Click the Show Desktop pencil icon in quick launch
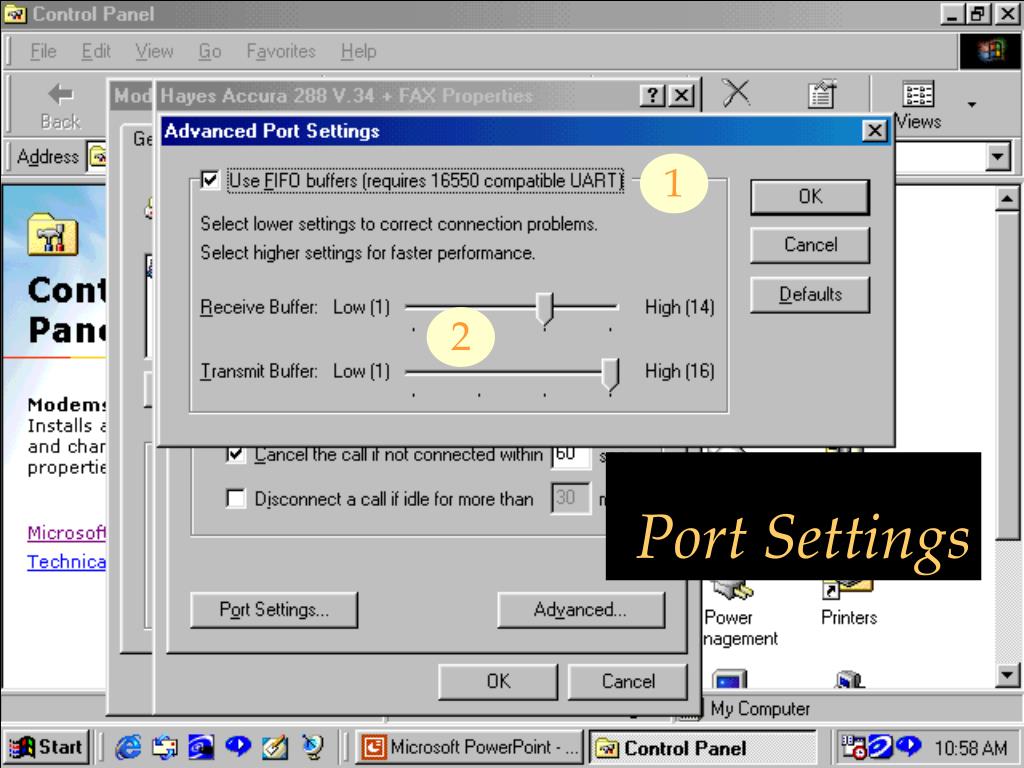 pos(275,746)
